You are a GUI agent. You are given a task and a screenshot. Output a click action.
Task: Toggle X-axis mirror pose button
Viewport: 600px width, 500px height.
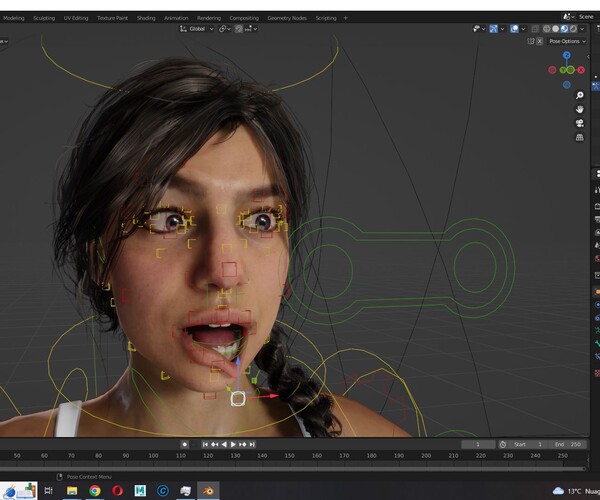pyautogui.click(x=540, y=41)
